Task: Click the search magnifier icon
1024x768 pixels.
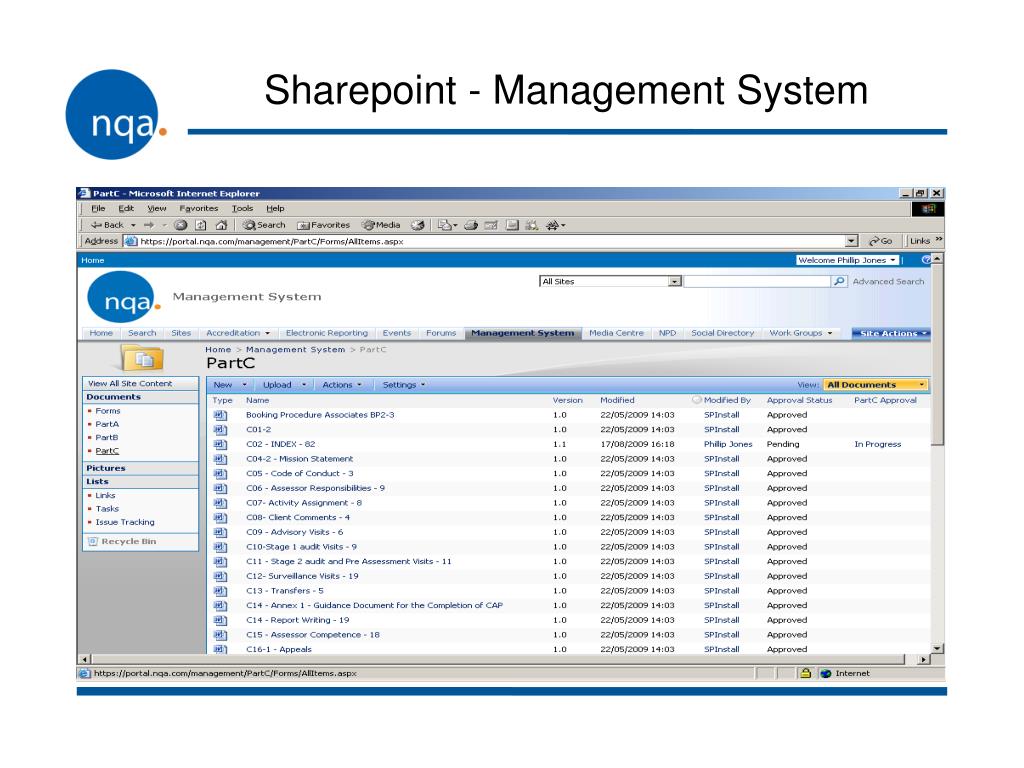Action: [839, 281]
